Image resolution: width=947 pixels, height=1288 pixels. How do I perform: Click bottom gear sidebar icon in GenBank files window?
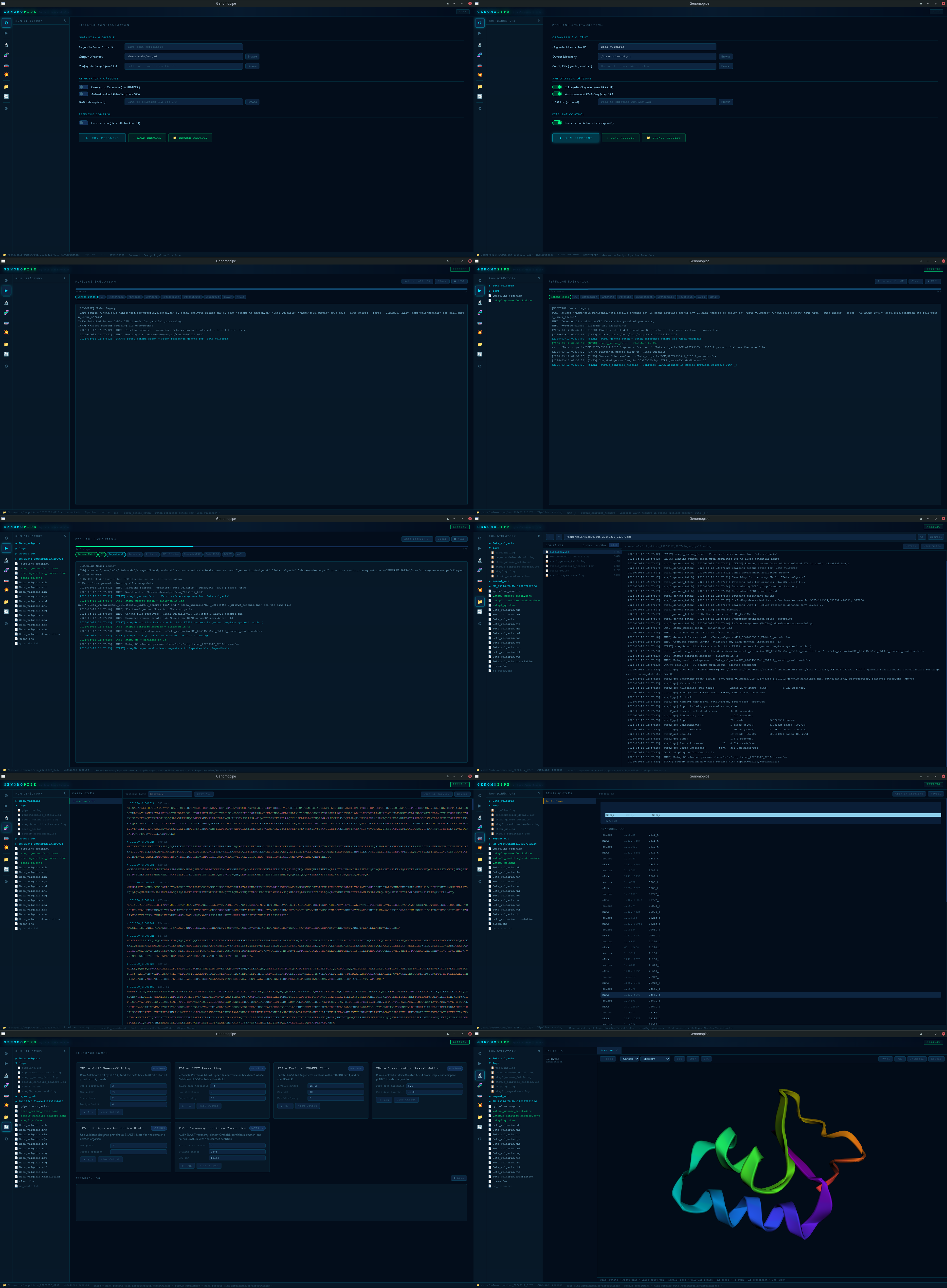480,881
